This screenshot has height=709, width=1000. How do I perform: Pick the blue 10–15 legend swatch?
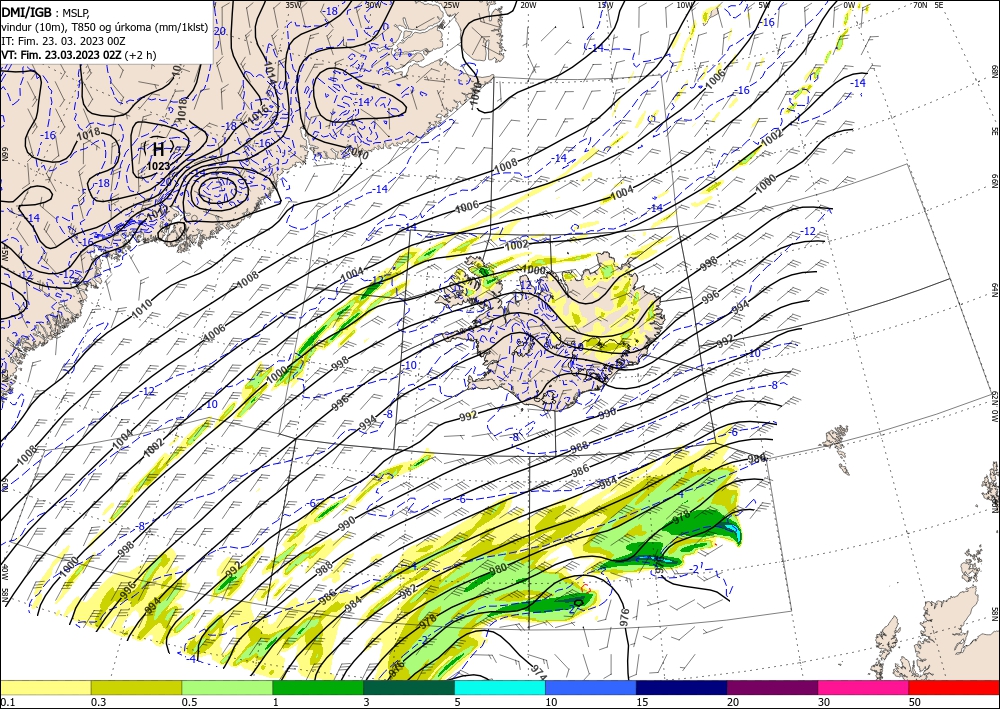591,687
